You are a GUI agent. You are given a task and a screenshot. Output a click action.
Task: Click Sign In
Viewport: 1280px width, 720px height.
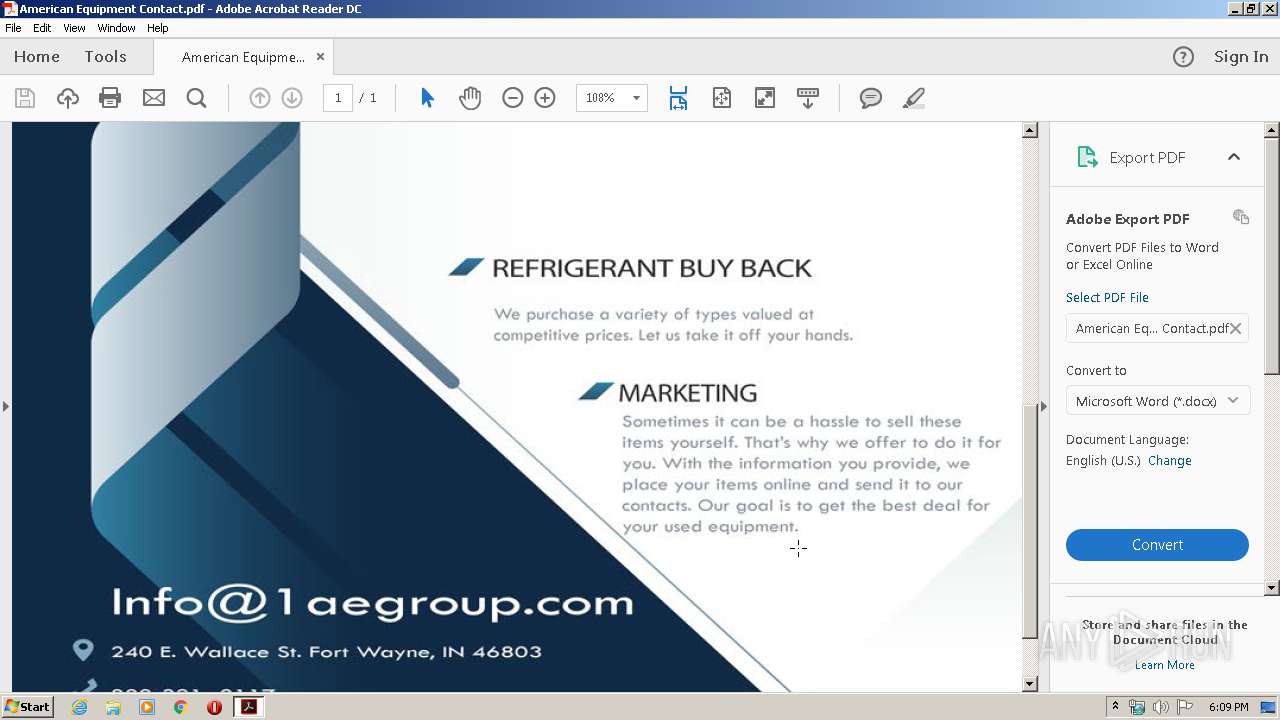click(1241, 57)
